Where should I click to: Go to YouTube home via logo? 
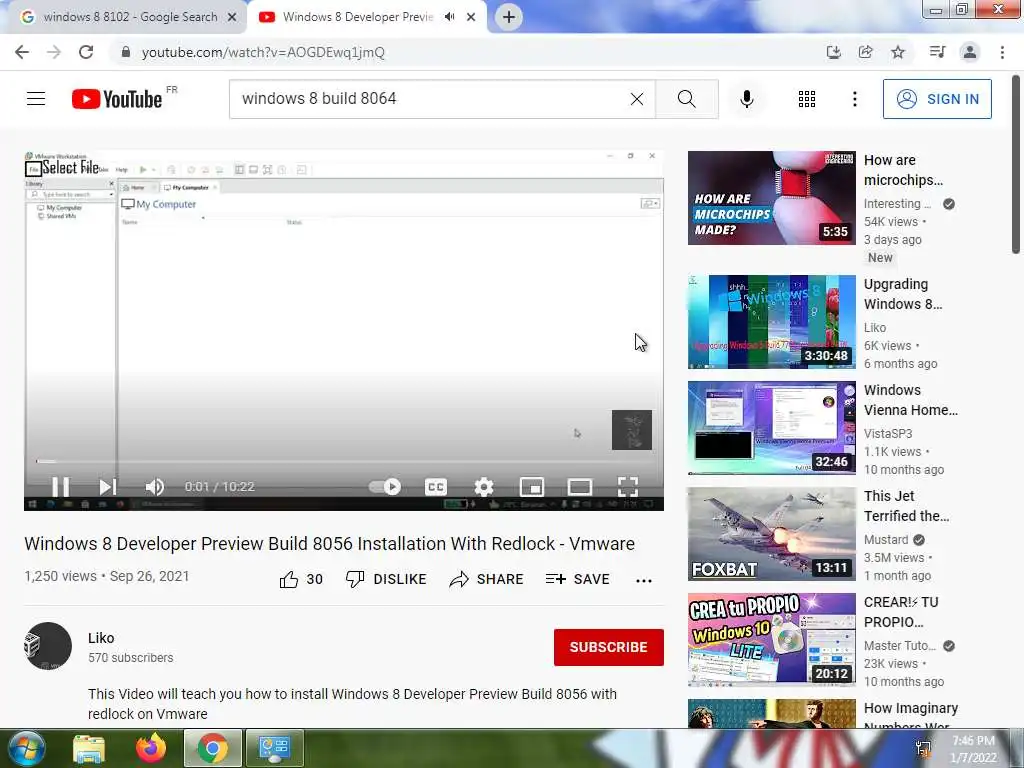pos(118,99)
